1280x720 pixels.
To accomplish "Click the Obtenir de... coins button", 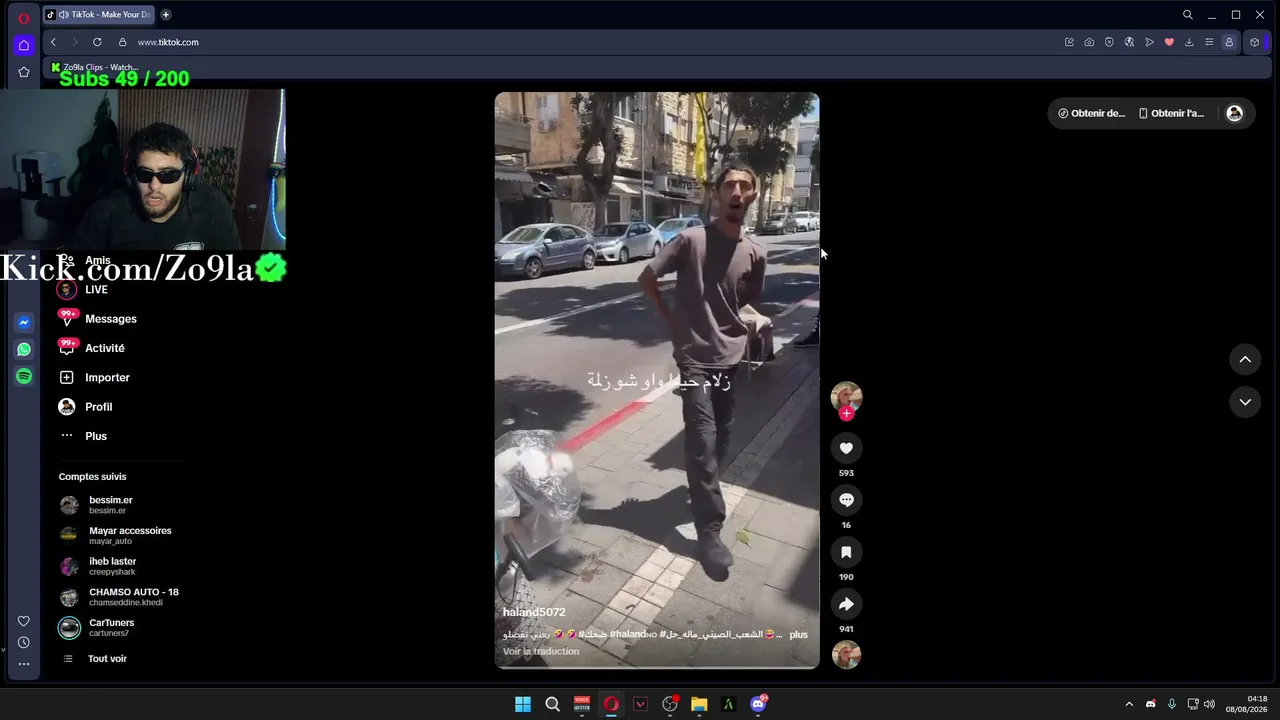I will click(1091, 113).
